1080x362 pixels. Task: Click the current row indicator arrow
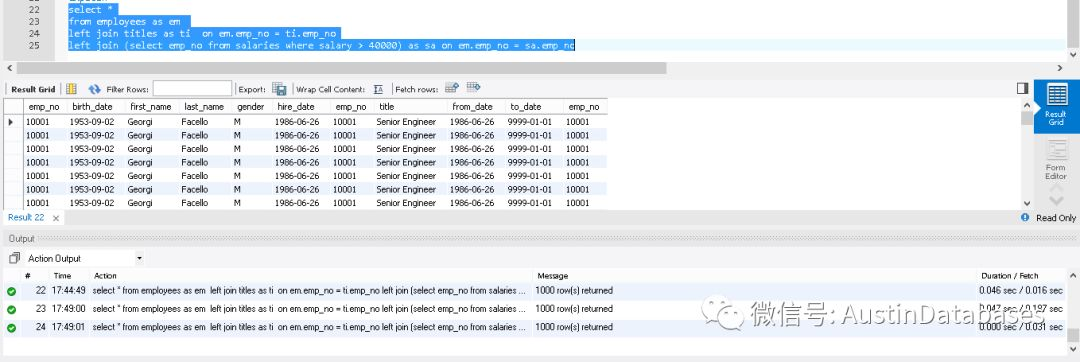pos(10,122)
